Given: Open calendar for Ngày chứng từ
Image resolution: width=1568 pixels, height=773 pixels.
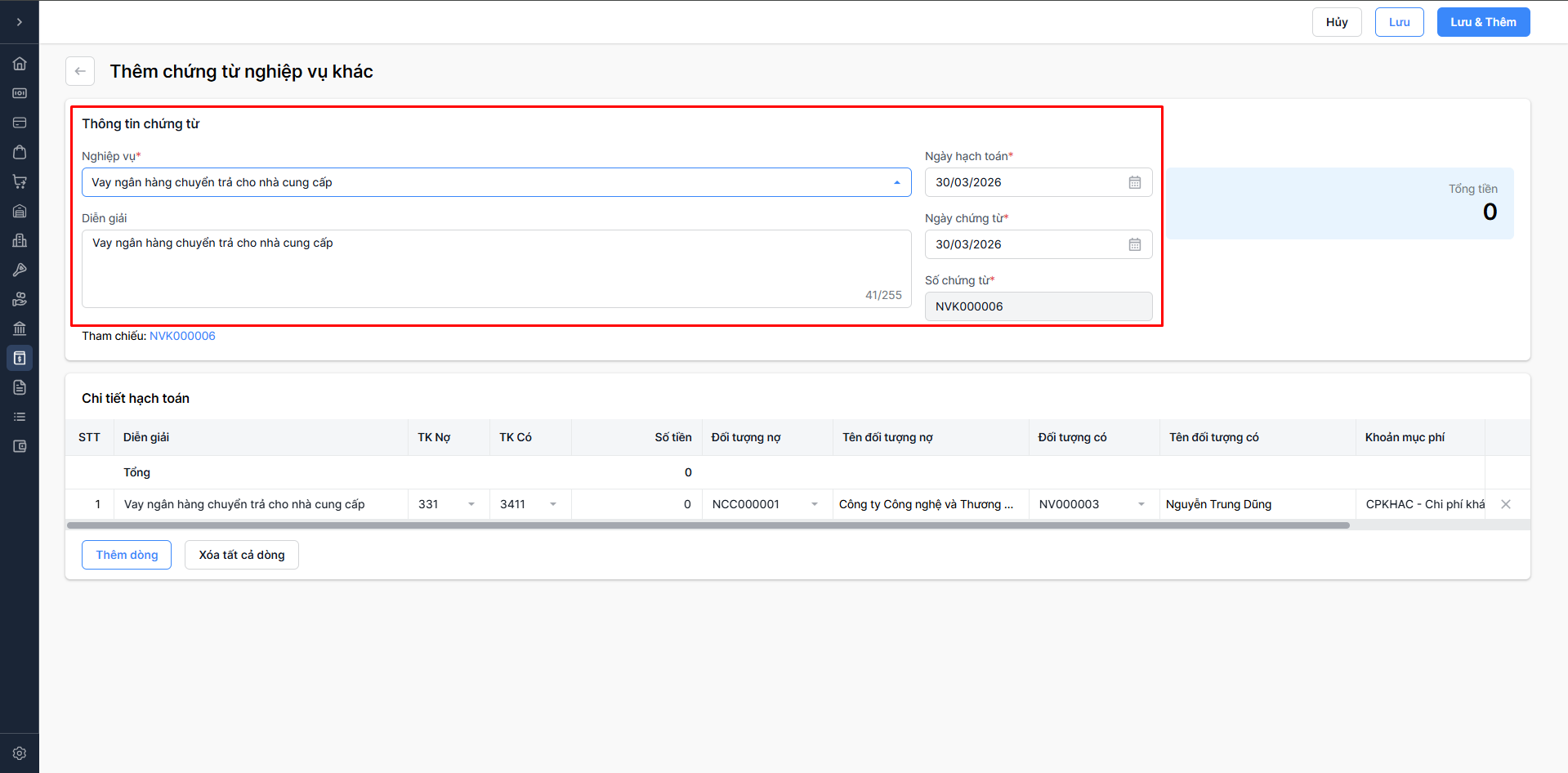Looking at the screenshot, I should (x=1135, y=244).
